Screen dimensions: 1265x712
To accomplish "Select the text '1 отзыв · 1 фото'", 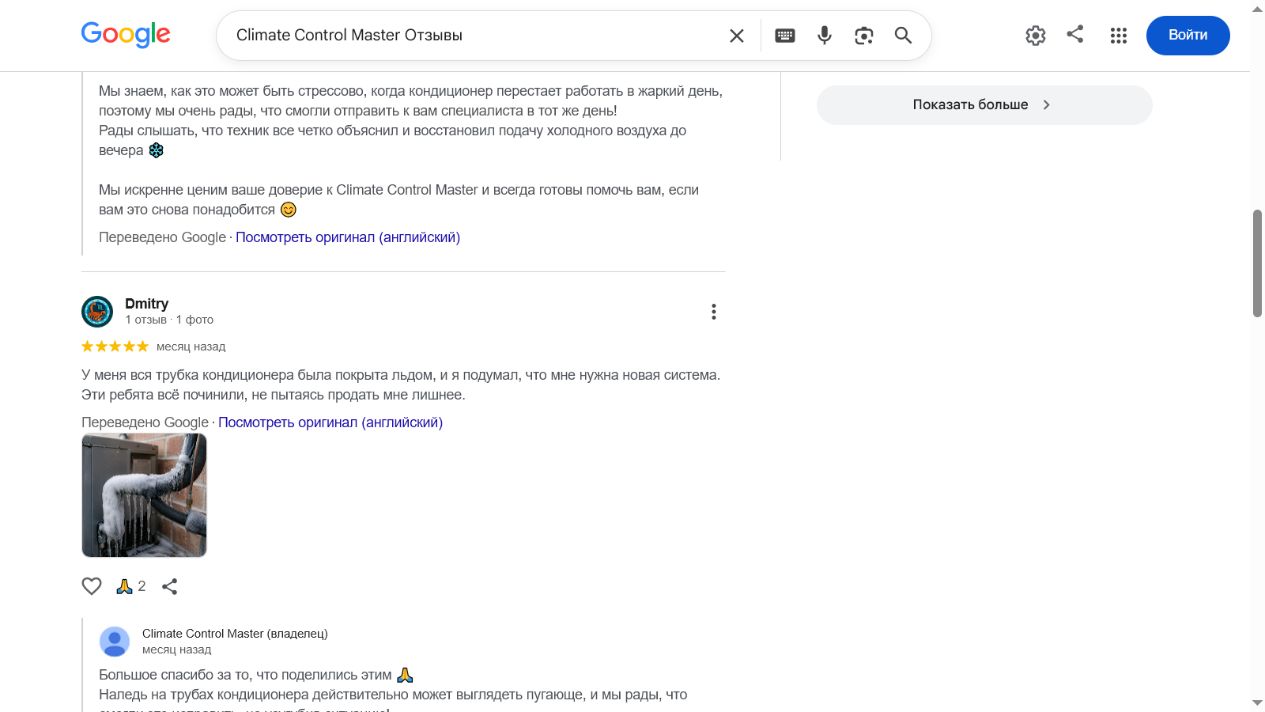I will [x=169, y=320].
